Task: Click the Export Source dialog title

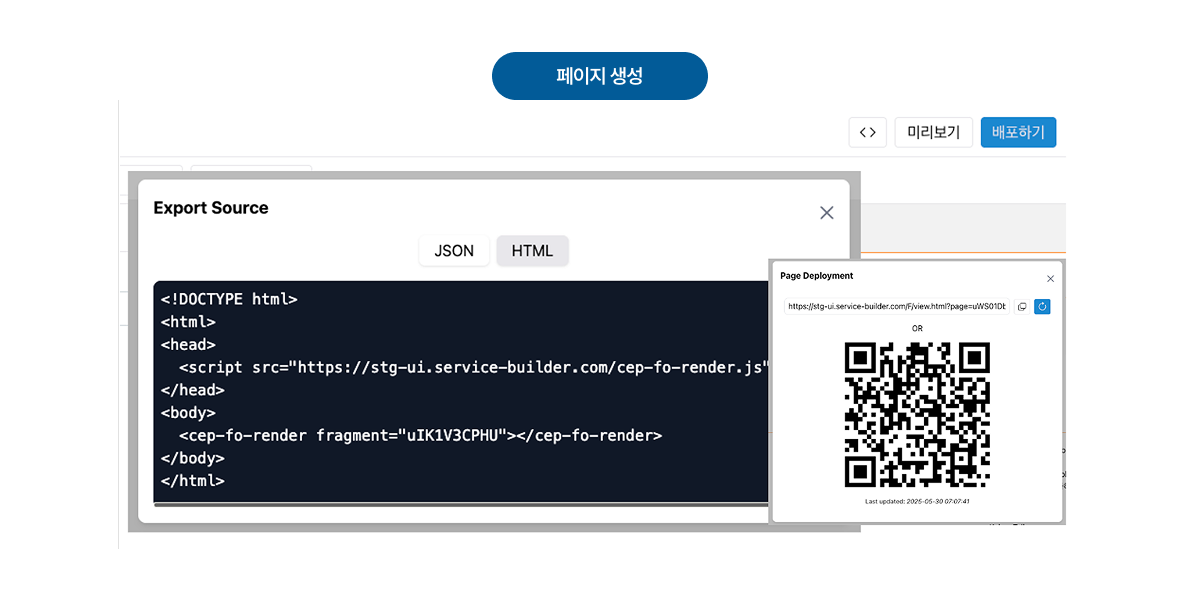Action: (x=211, y=208)
